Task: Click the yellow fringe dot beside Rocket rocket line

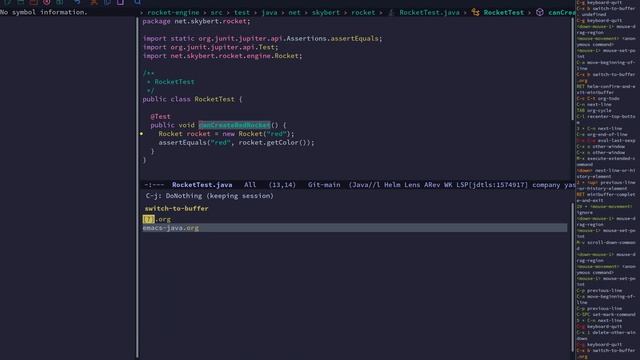Action: (x=141, y=134)
